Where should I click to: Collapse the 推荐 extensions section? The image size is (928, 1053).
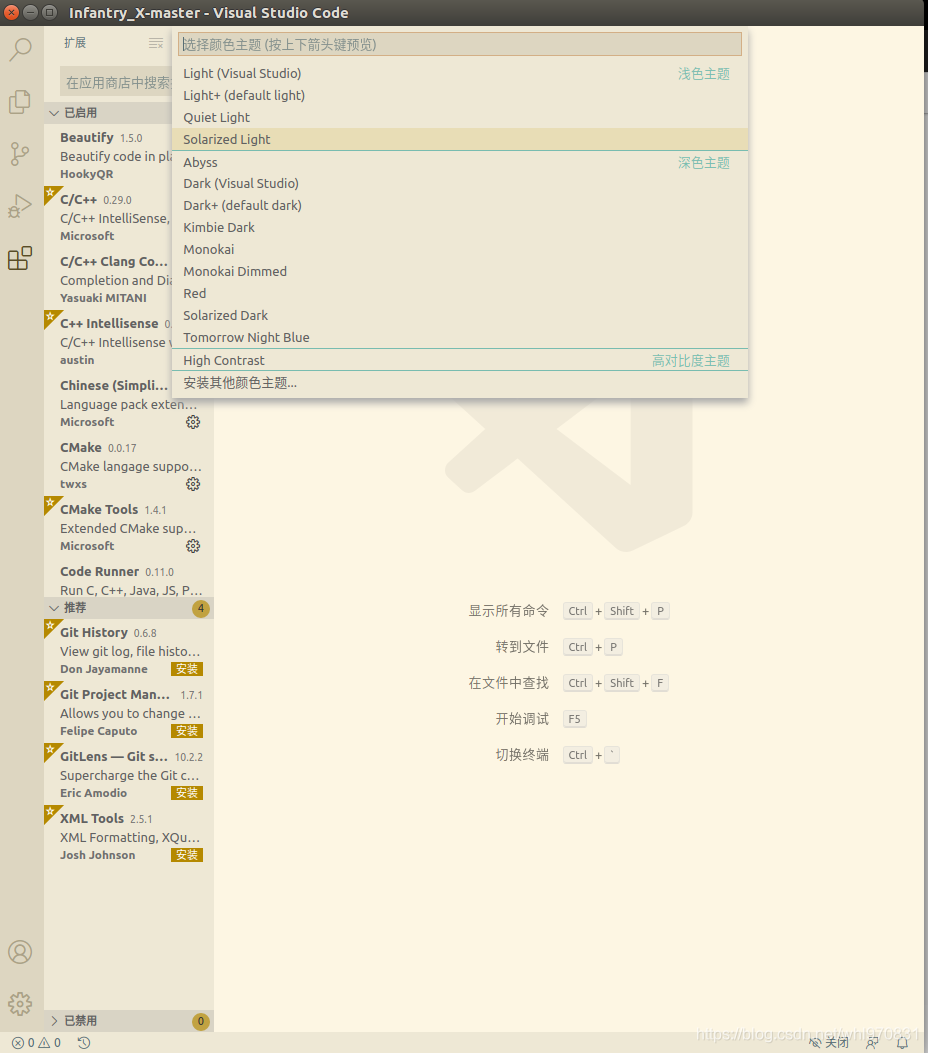[x=129, y=608]
